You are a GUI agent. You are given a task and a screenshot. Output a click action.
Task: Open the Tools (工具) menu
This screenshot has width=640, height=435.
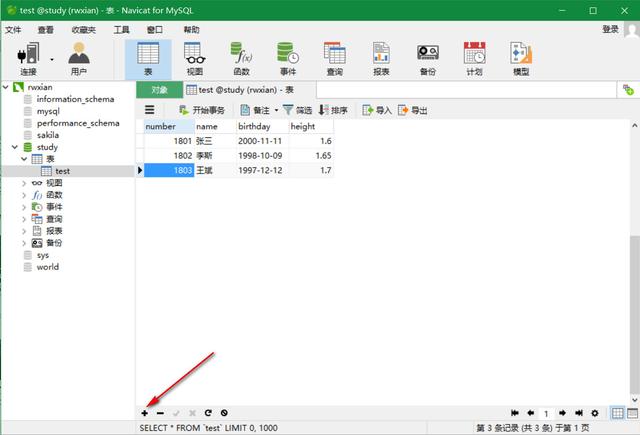[122, 30]
